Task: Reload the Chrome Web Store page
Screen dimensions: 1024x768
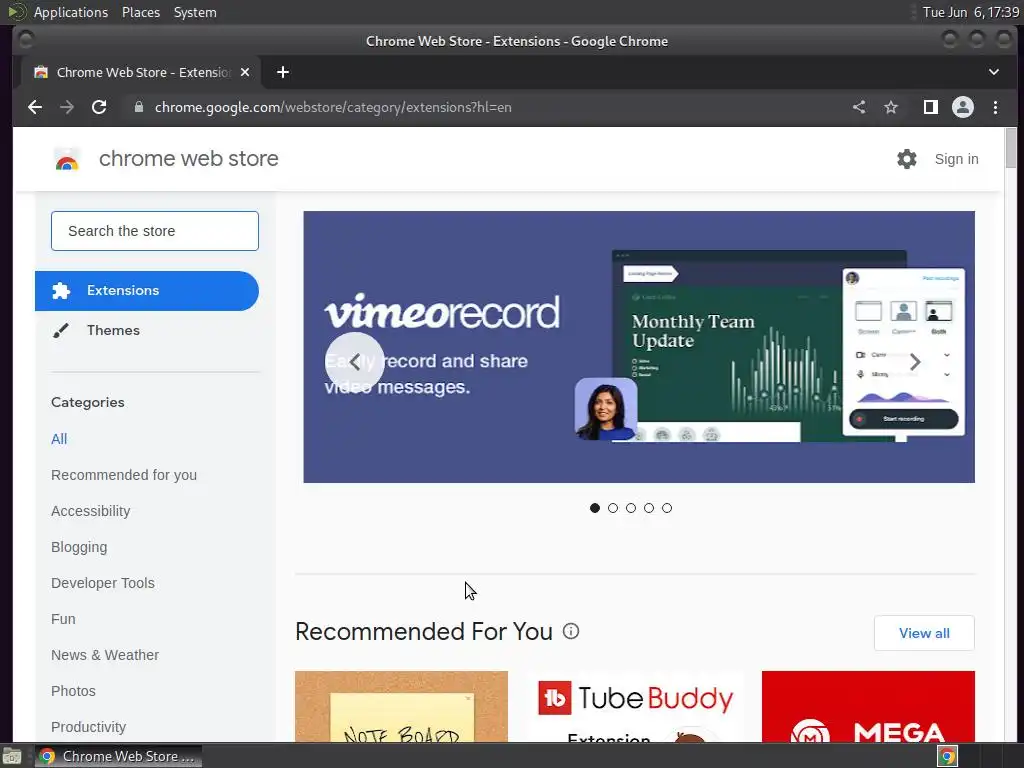Action: (99, 107)
